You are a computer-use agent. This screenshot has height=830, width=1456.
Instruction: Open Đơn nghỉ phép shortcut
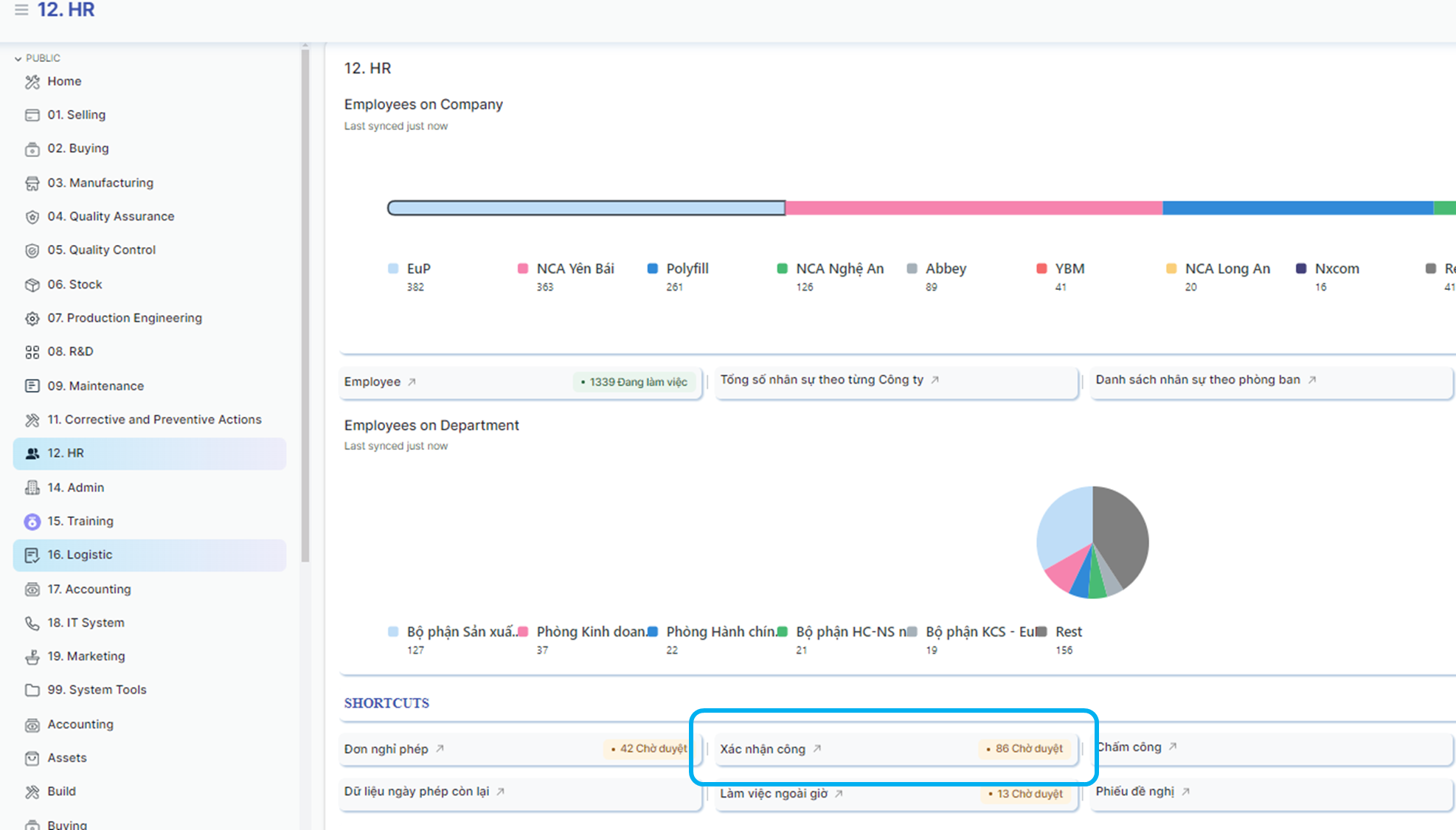[386, 749]
